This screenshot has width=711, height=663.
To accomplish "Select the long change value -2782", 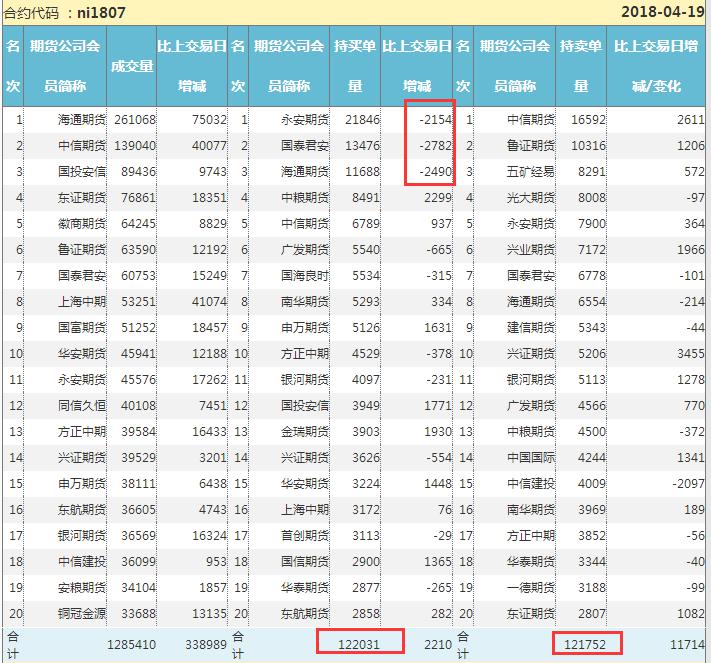I will [x=435, y=146].
